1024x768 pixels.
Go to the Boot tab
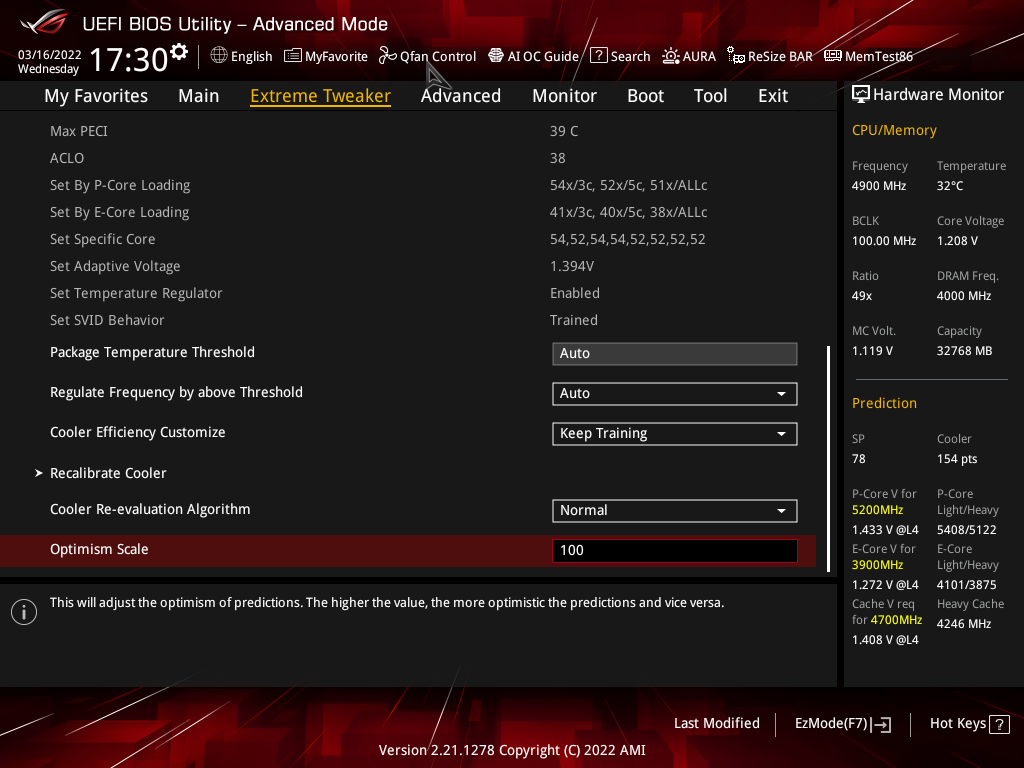(x=645, y=96)
